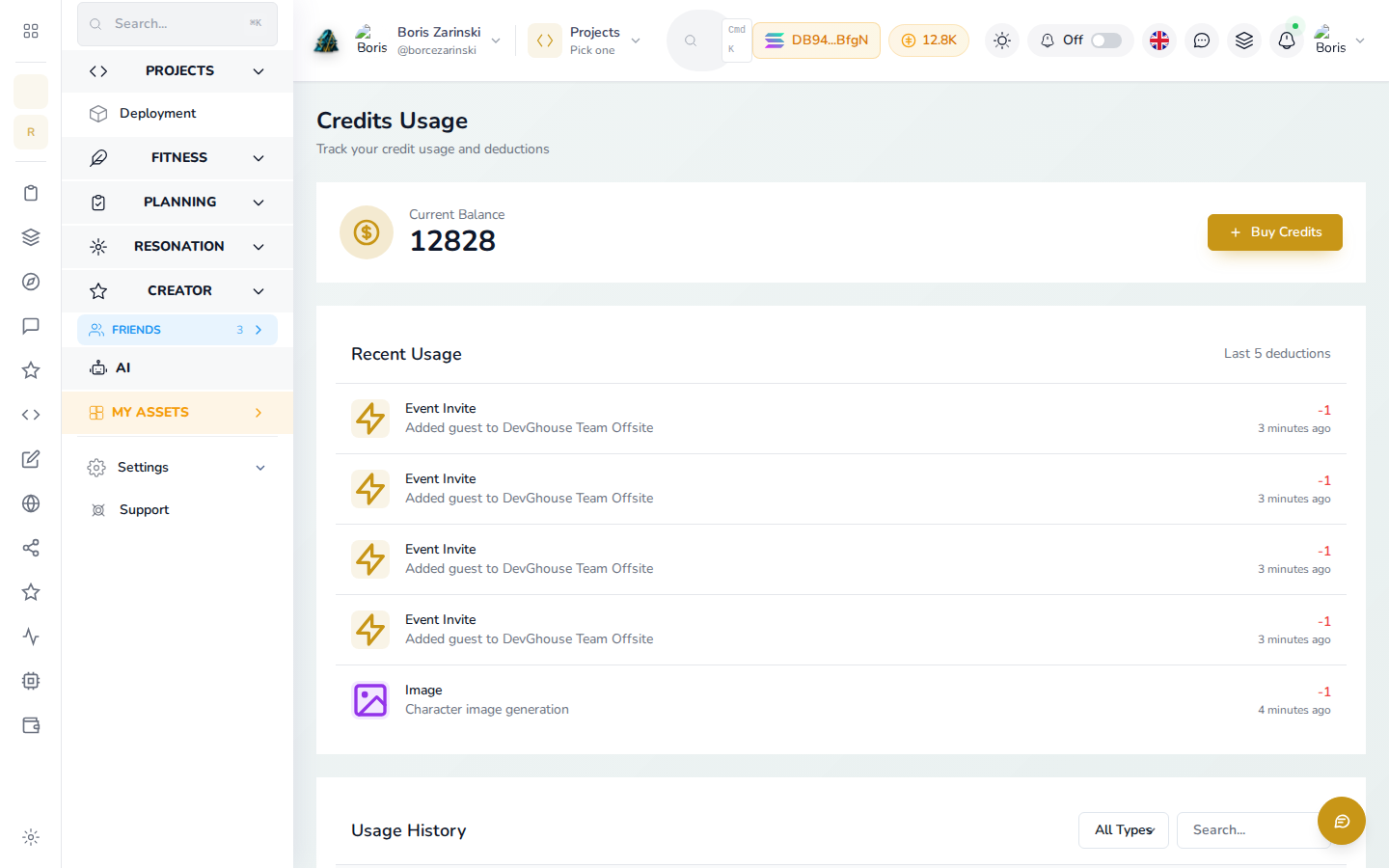The image size is (1389, 868).
Task: Expand the CREATOR sidebar section
Action: pyautogui.click(x=177, y=291)
